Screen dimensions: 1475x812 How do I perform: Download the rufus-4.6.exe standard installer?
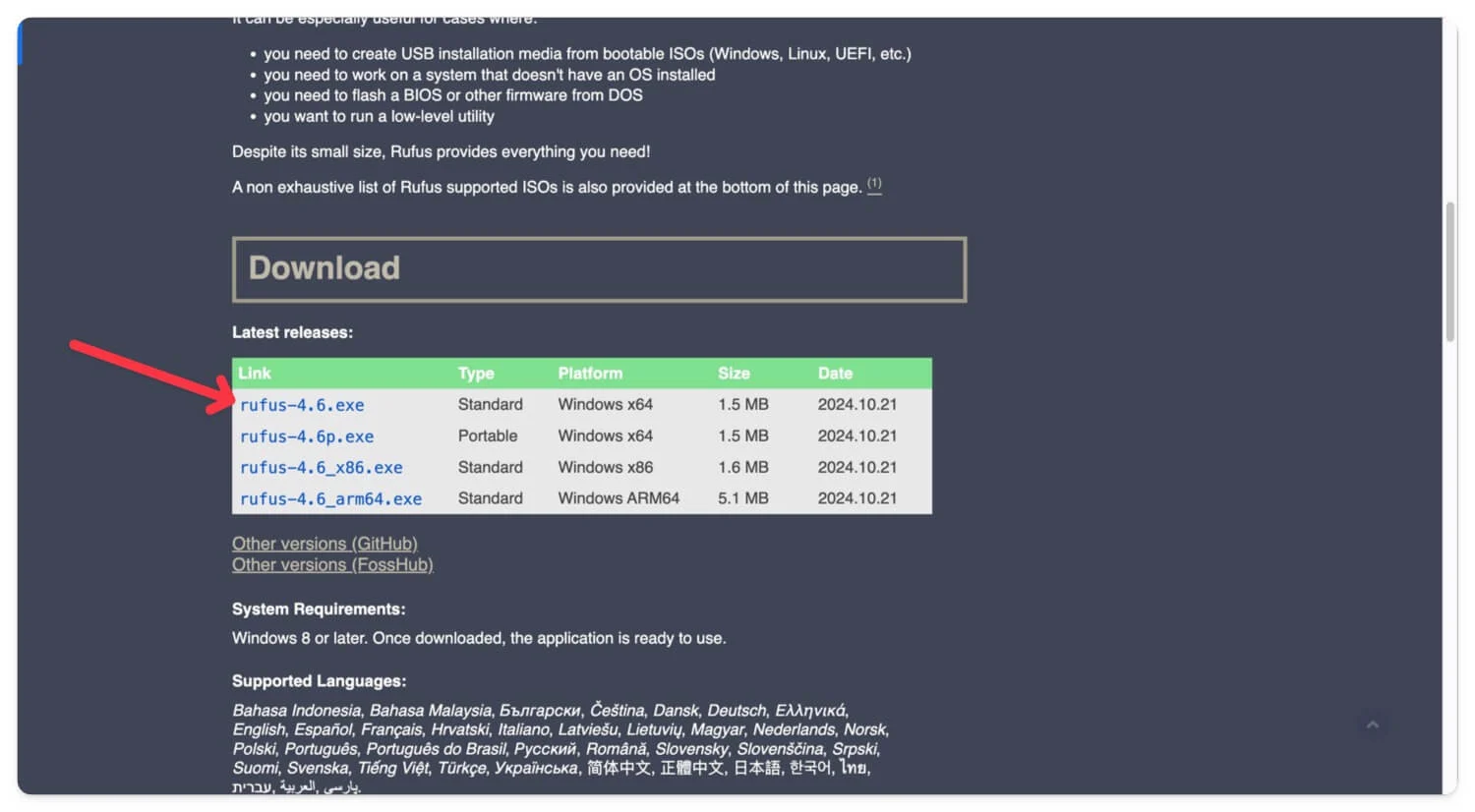(x=302, y=405)
